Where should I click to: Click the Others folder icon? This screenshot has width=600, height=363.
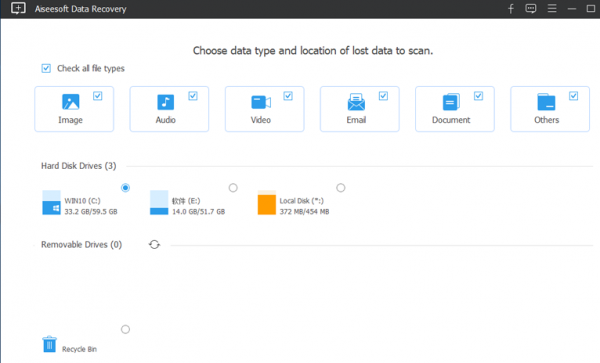[546, 102]
